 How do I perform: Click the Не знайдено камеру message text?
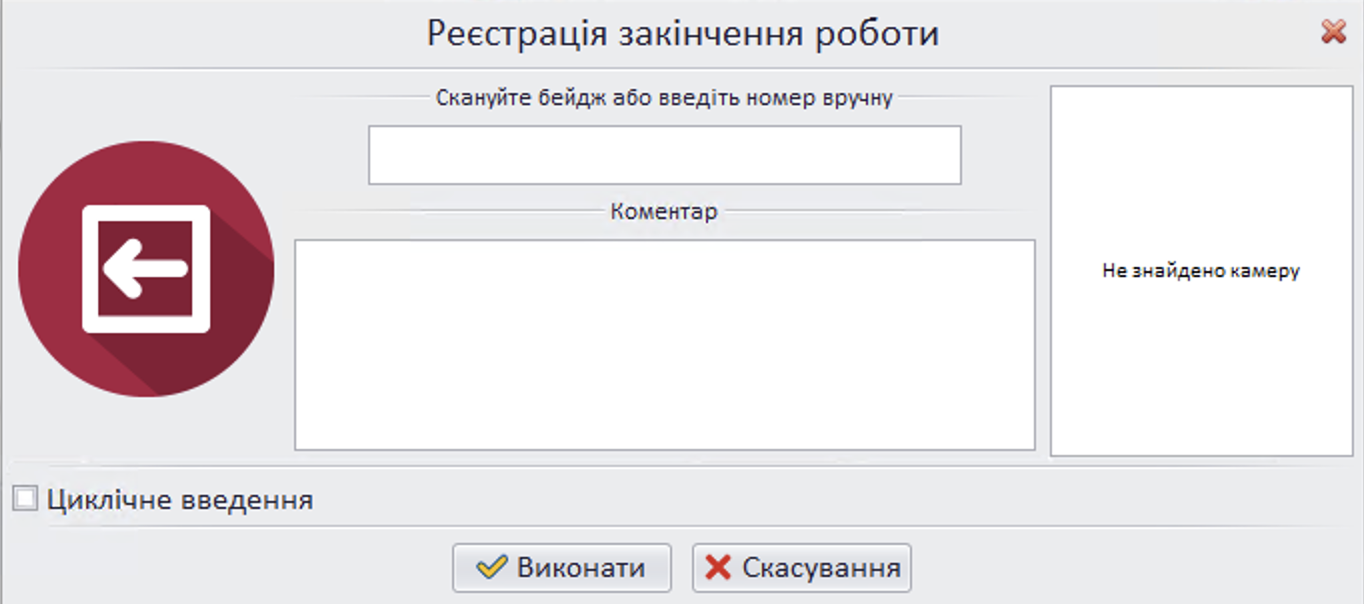point(1200,271)
